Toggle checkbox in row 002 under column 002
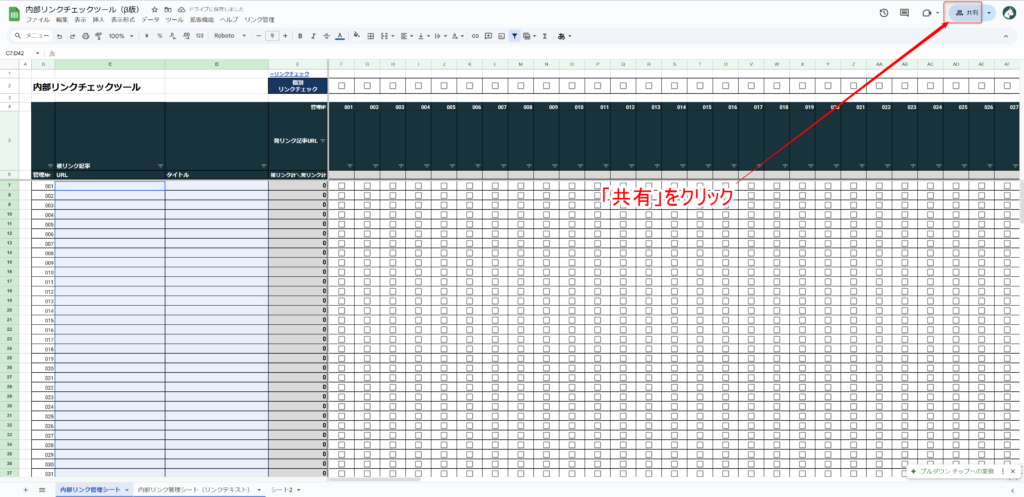Viewport: 1024px width, 497px height. pos(368,196)
